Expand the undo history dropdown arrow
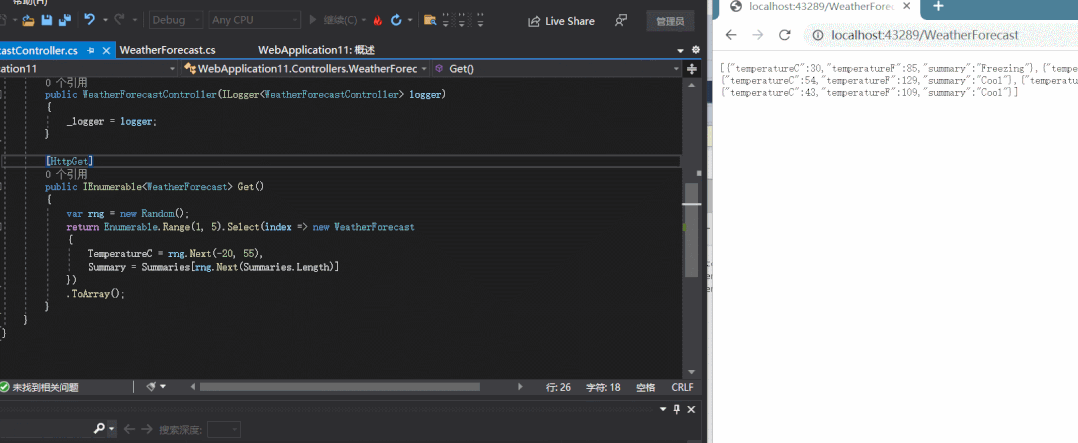Screen dimensions: 1078x443 tap(105, 21)
